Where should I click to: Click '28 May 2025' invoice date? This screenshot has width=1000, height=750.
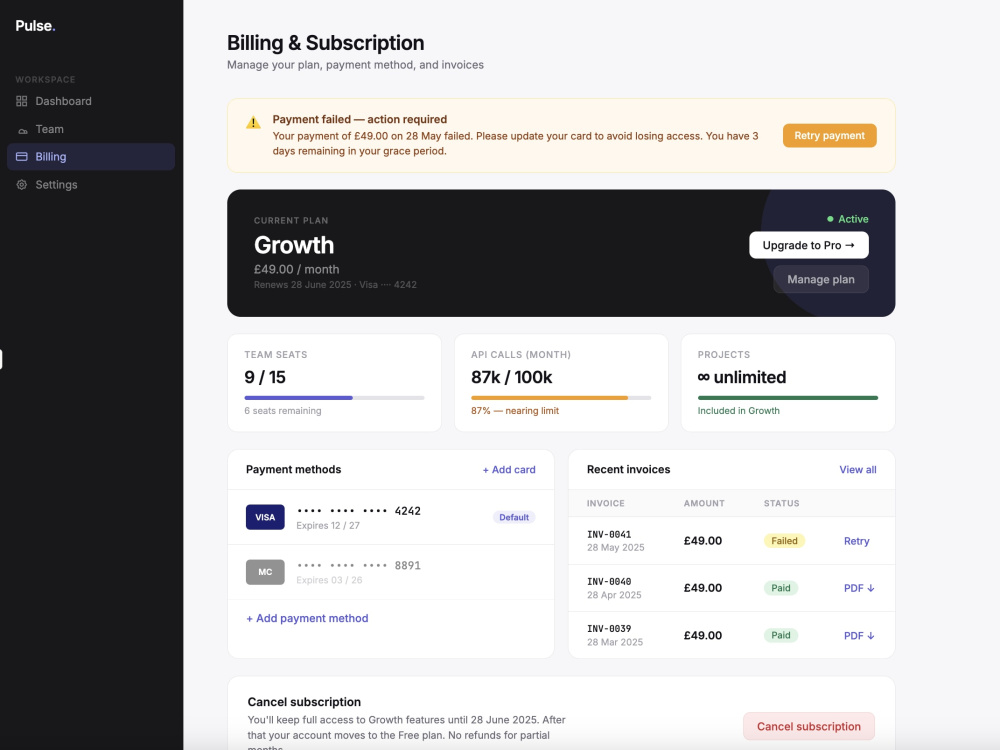(x=615, y=547)
